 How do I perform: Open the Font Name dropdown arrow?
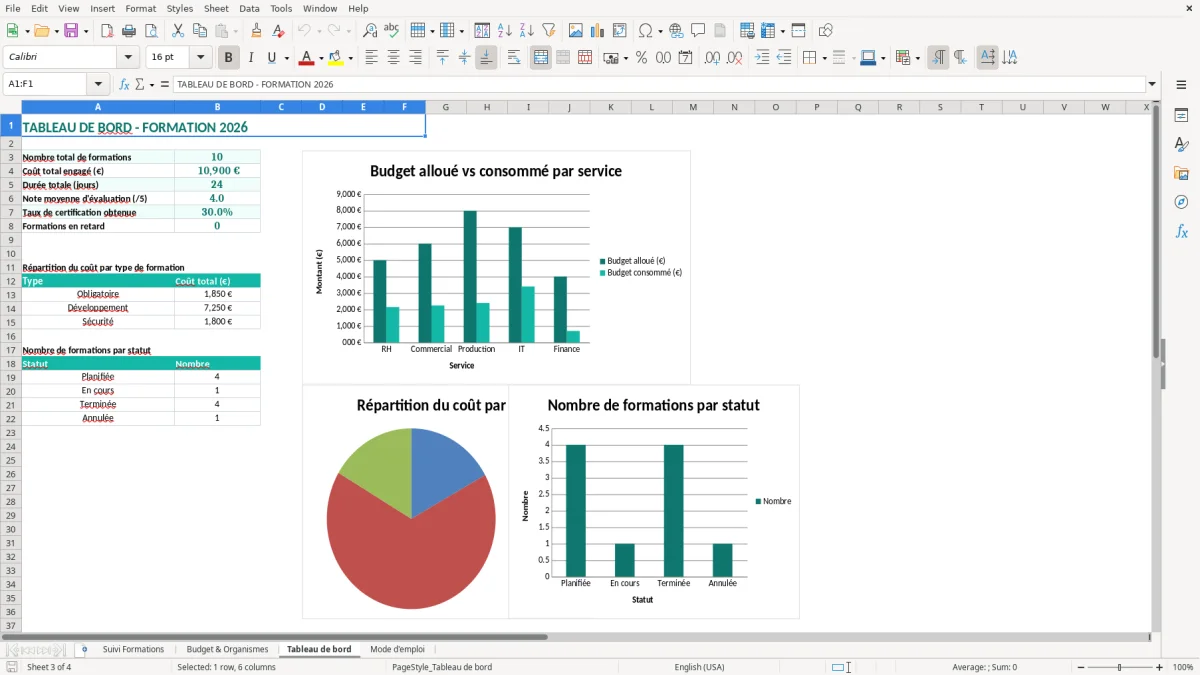(x=128, y=58)
